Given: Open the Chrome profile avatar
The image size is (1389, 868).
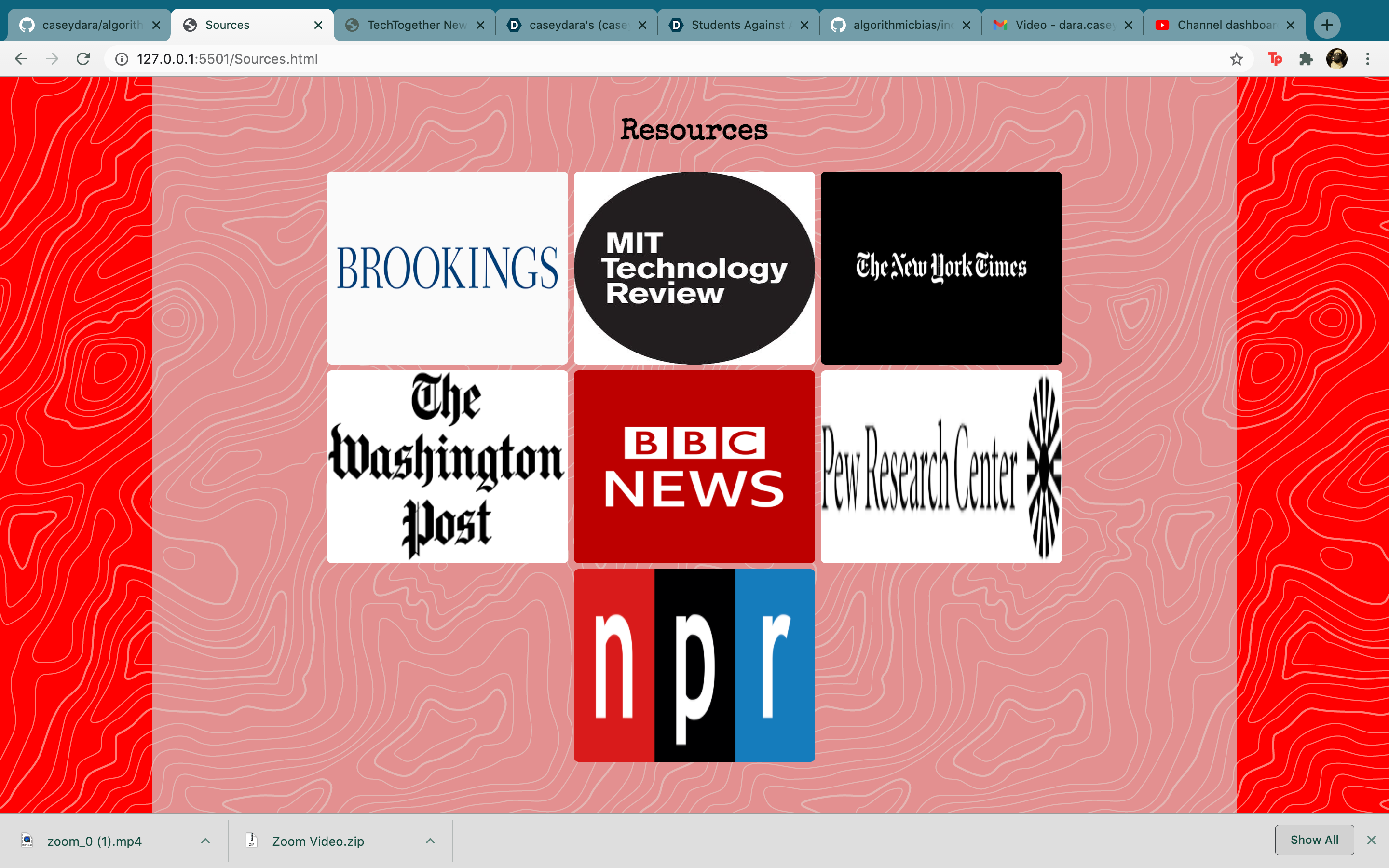Looking at the screenshot, I should click(1336, 58).
